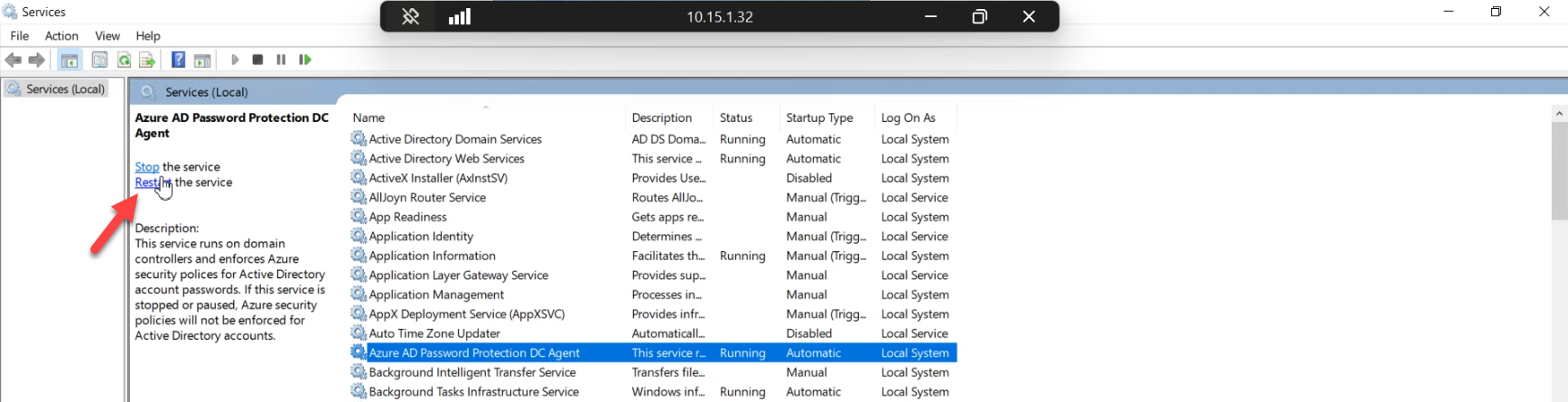This screenshot has height=402, width=1568.
Task: Click the Forward arrow toolbar icon
Action: pyautogui.click(x=37, y=60)
